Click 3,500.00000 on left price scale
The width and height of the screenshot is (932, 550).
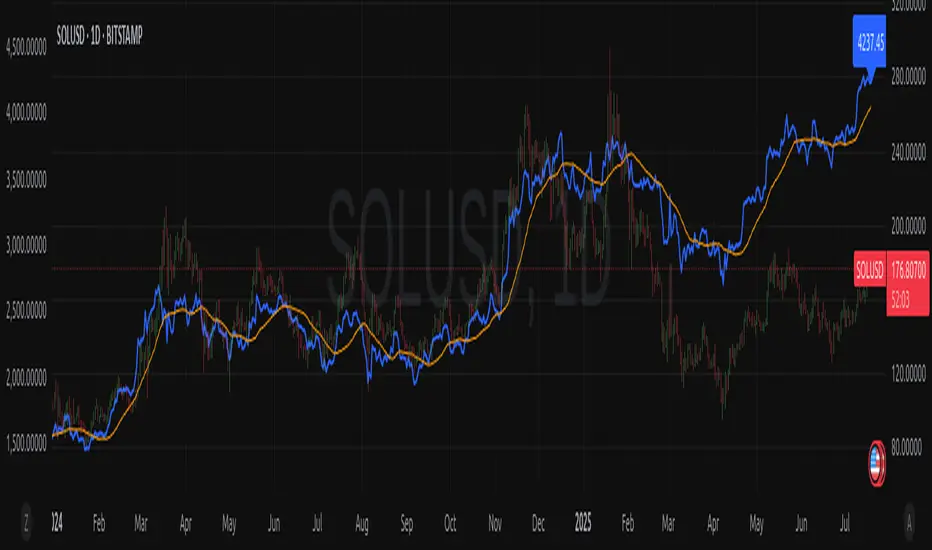(26, 180)
